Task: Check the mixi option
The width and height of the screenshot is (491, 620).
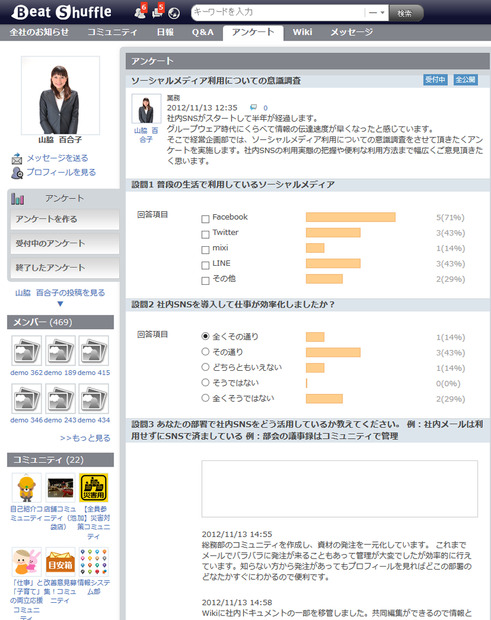Action: pos(205,250)
